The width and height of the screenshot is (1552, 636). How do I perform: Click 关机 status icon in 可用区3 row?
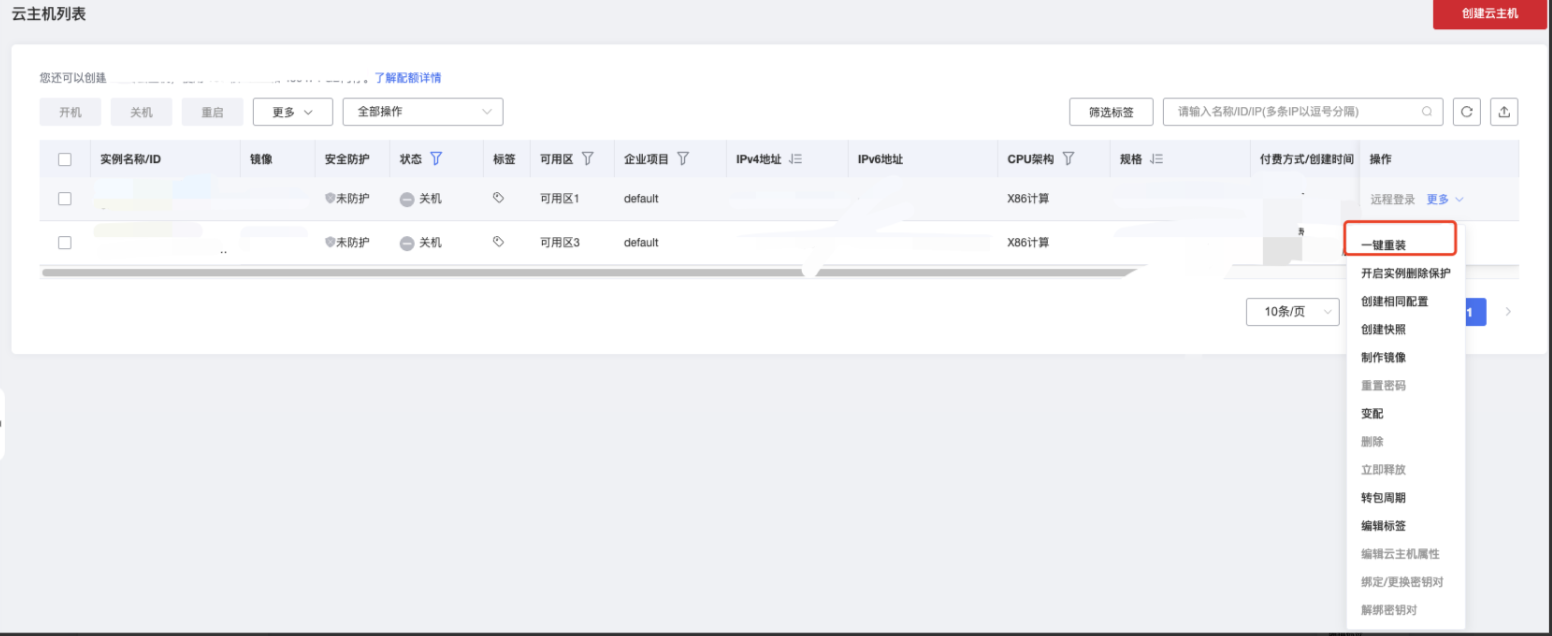pos(407,243)
